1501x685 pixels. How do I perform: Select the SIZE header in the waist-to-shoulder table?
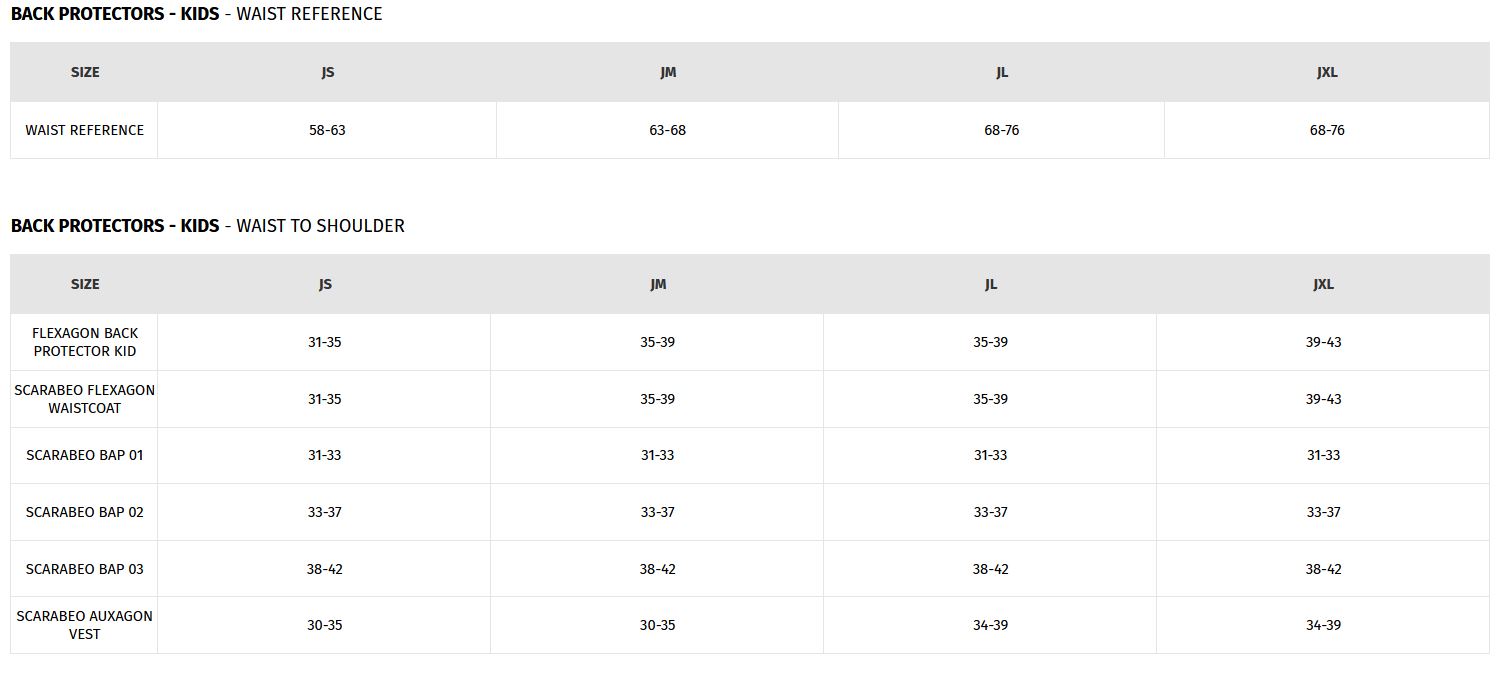pyautogui.click(x=85, y=284)
